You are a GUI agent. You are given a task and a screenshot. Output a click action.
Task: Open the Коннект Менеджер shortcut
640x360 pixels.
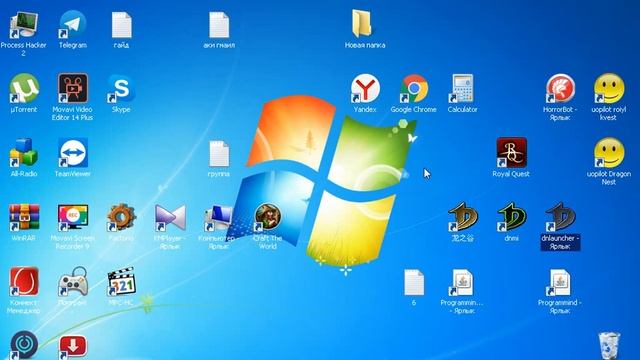(24, 281)
